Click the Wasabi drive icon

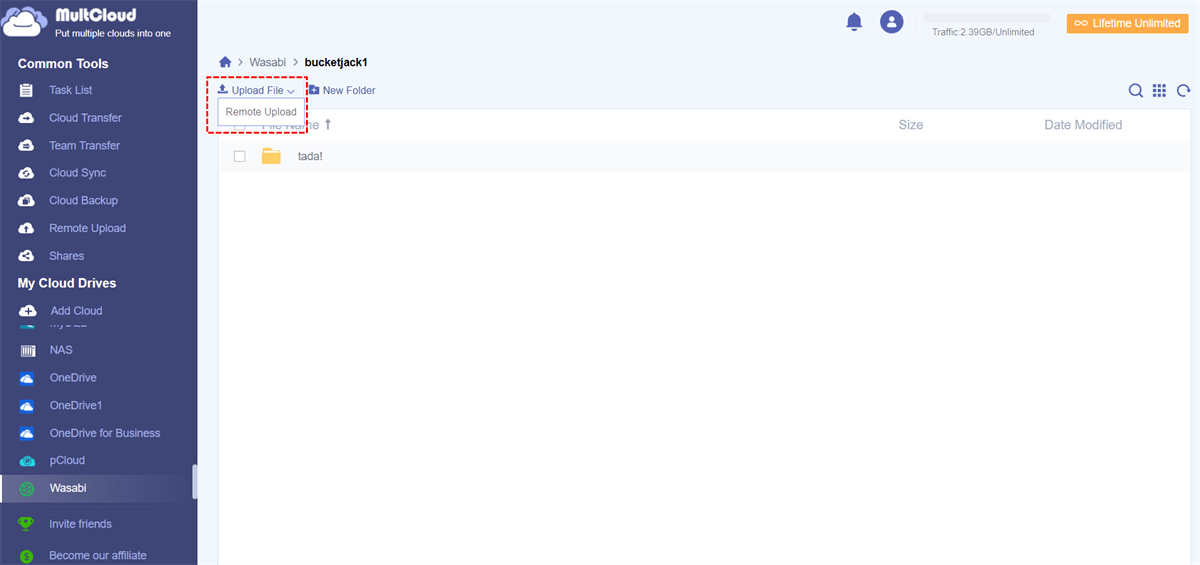(28, 489)
